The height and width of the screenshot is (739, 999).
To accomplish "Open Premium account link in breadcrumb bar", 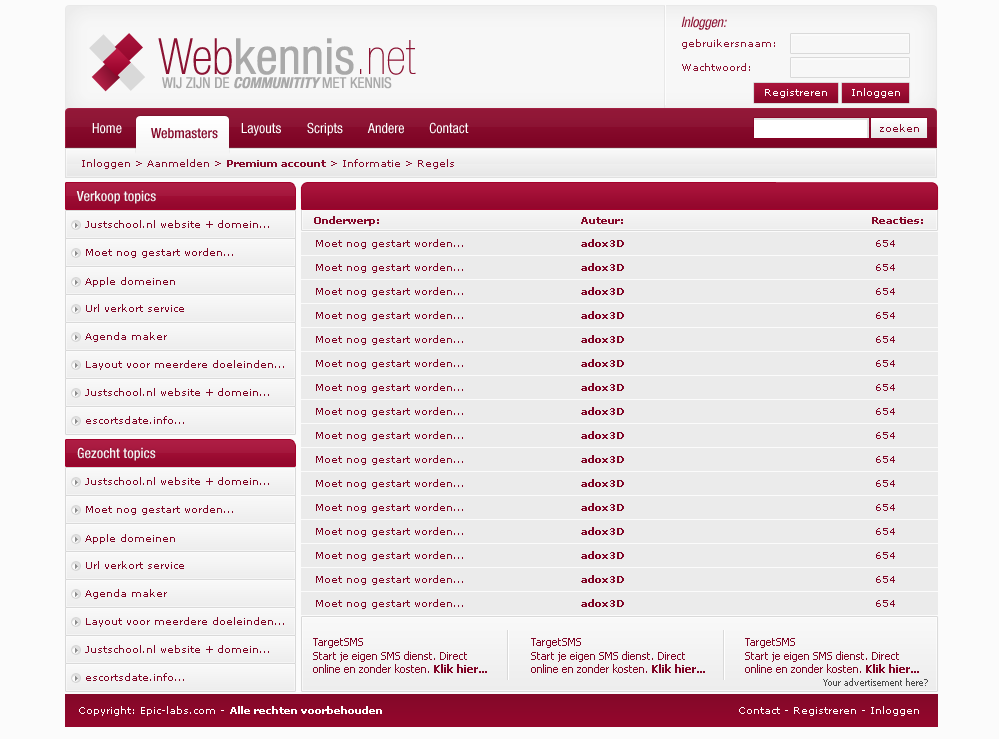I will tap(276, 164).
